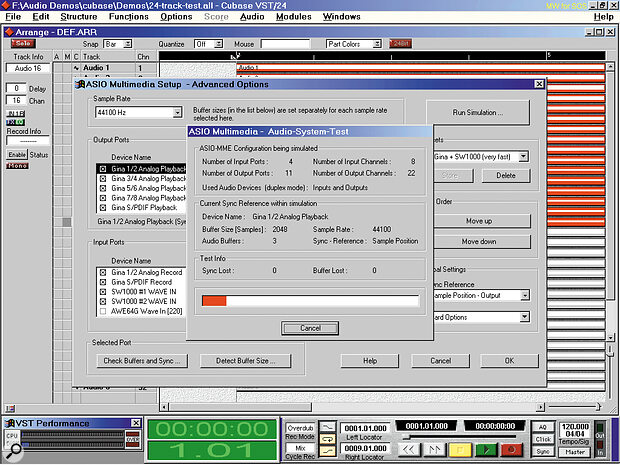Open the Functions menu
Viewport: 620px width, 465px height.
coord(129,17)
